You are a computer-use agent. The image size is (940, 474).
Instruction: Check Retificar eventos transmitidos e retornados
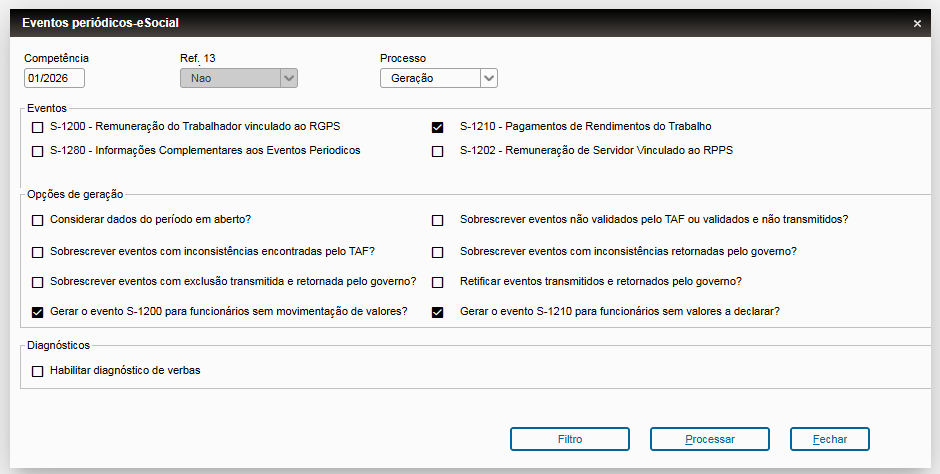pos(437,282)
